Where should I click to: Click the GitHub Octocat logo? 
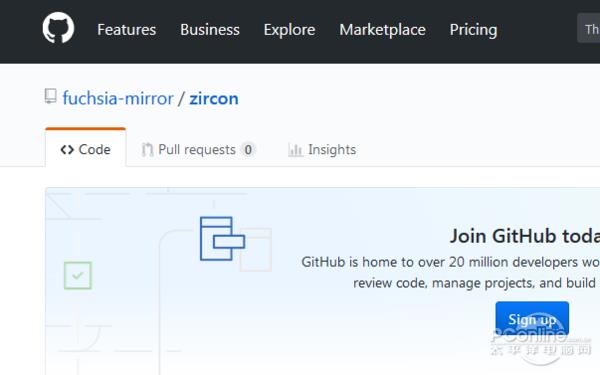(x=58, y=28)
